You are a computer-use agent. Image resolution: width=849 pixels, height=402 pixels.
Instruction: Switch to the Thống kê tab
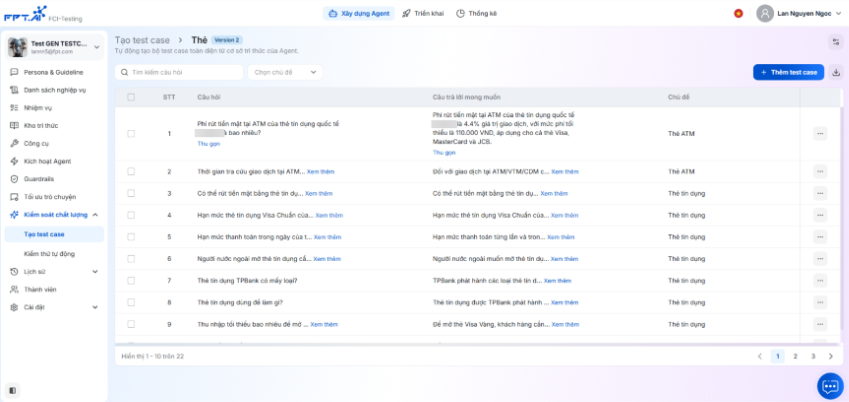coord(475,14)
